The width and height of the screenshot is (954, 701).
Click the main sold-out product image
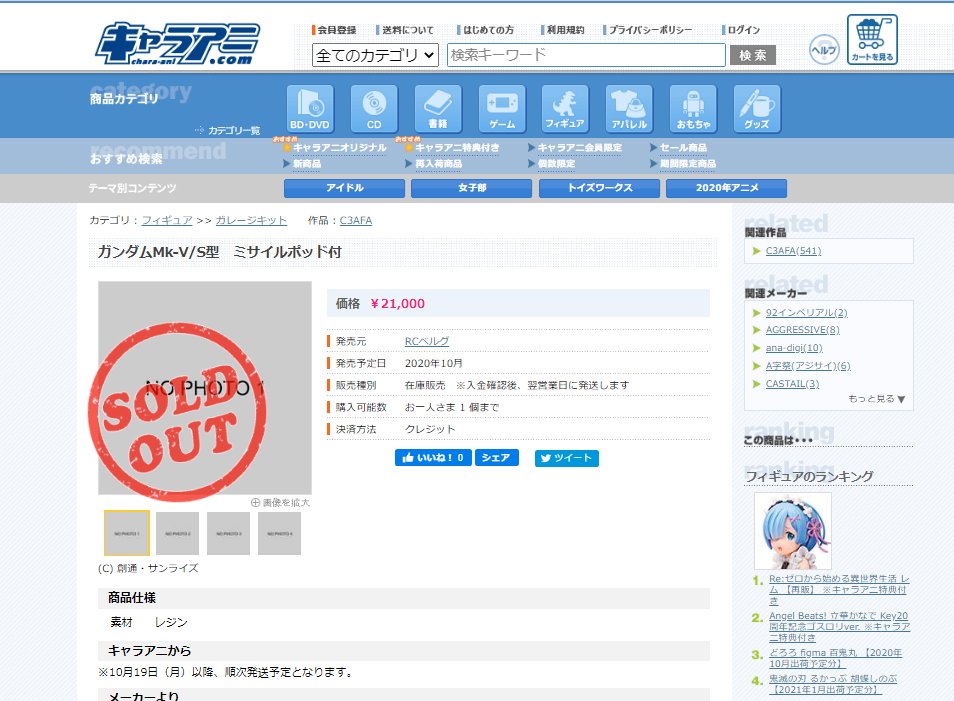click(204, 388)
